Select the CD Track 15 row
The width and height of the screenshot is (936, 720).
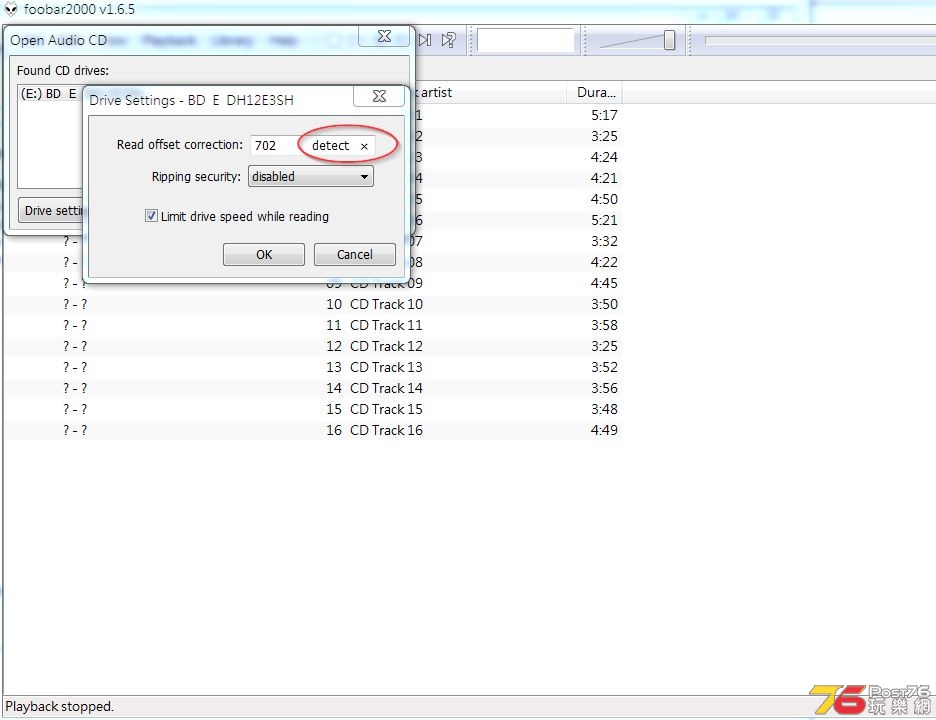(x=313, y=409)
